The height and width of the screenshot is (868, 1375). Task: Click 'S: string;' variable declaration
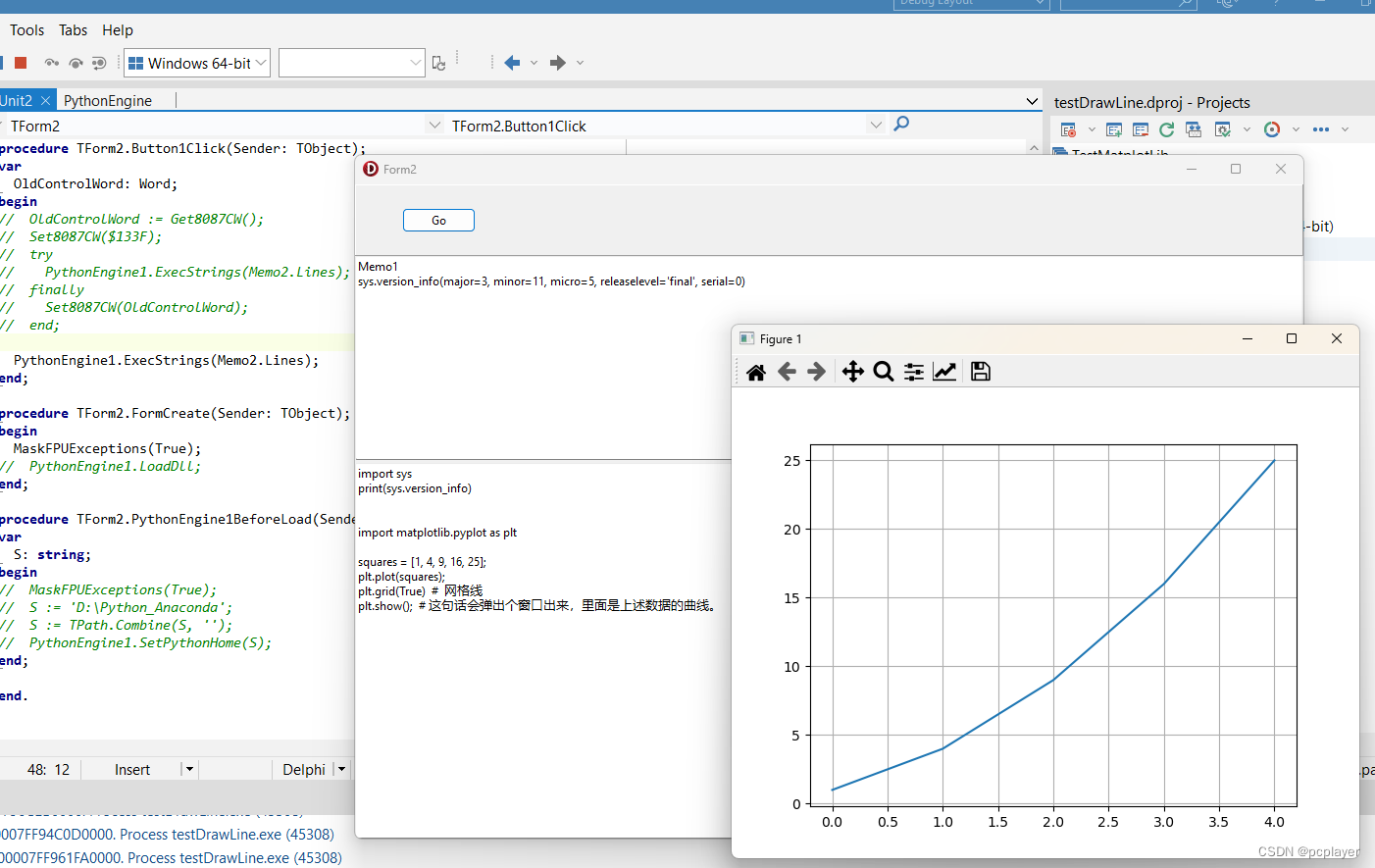click(x=52, y=554)
